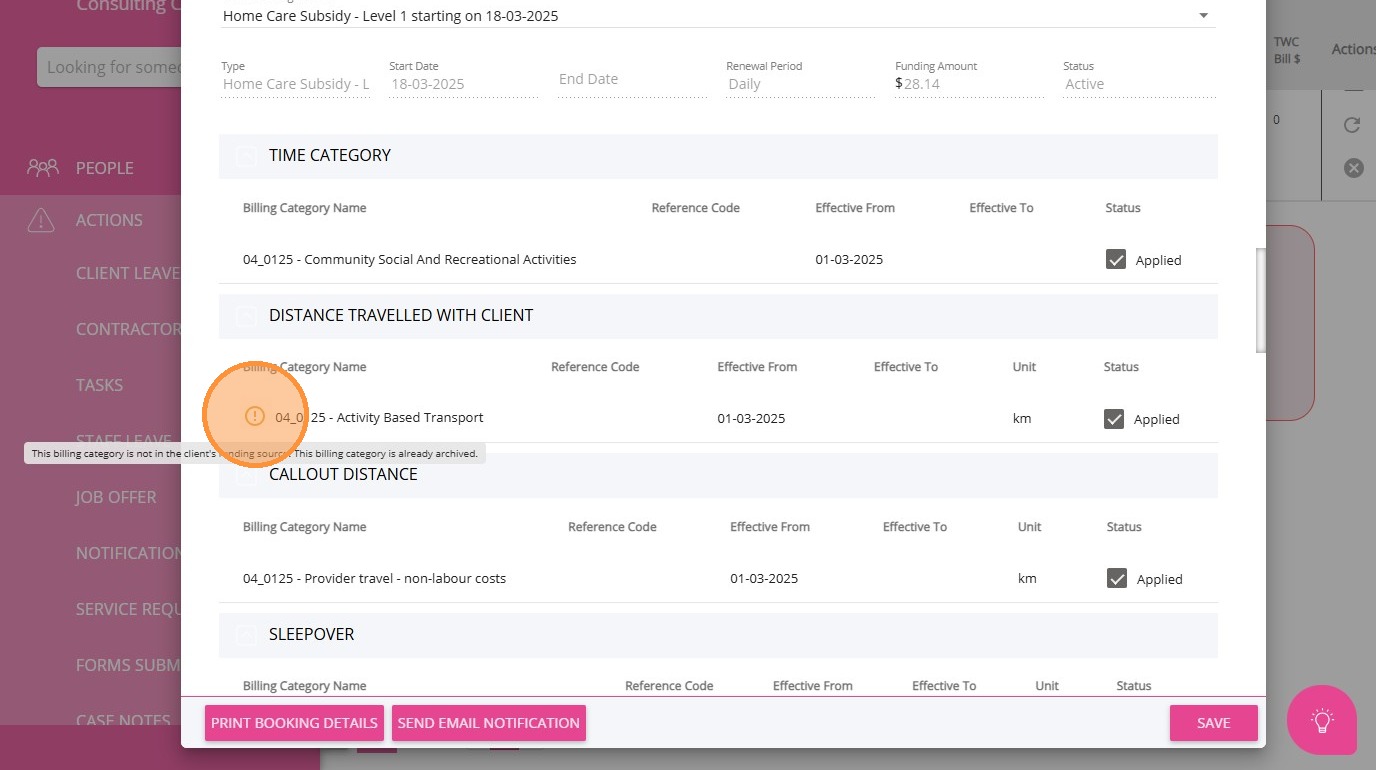Viewport: 1376px width, 770px height.
Task: Save the booking with the Save button
Action: 1213,723
